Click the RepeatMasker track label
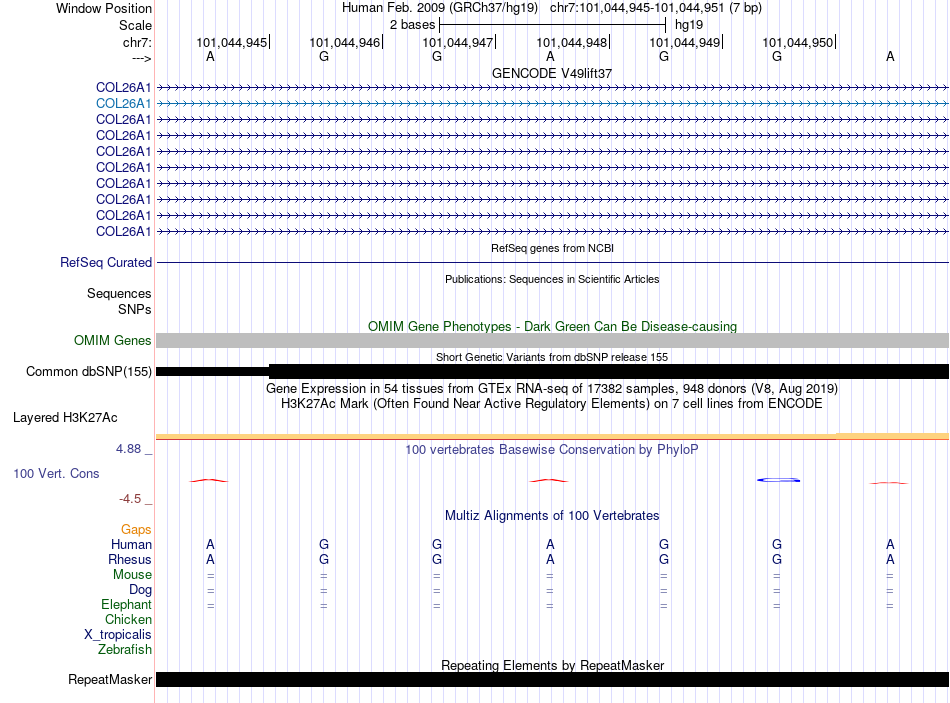 [110, 680]
